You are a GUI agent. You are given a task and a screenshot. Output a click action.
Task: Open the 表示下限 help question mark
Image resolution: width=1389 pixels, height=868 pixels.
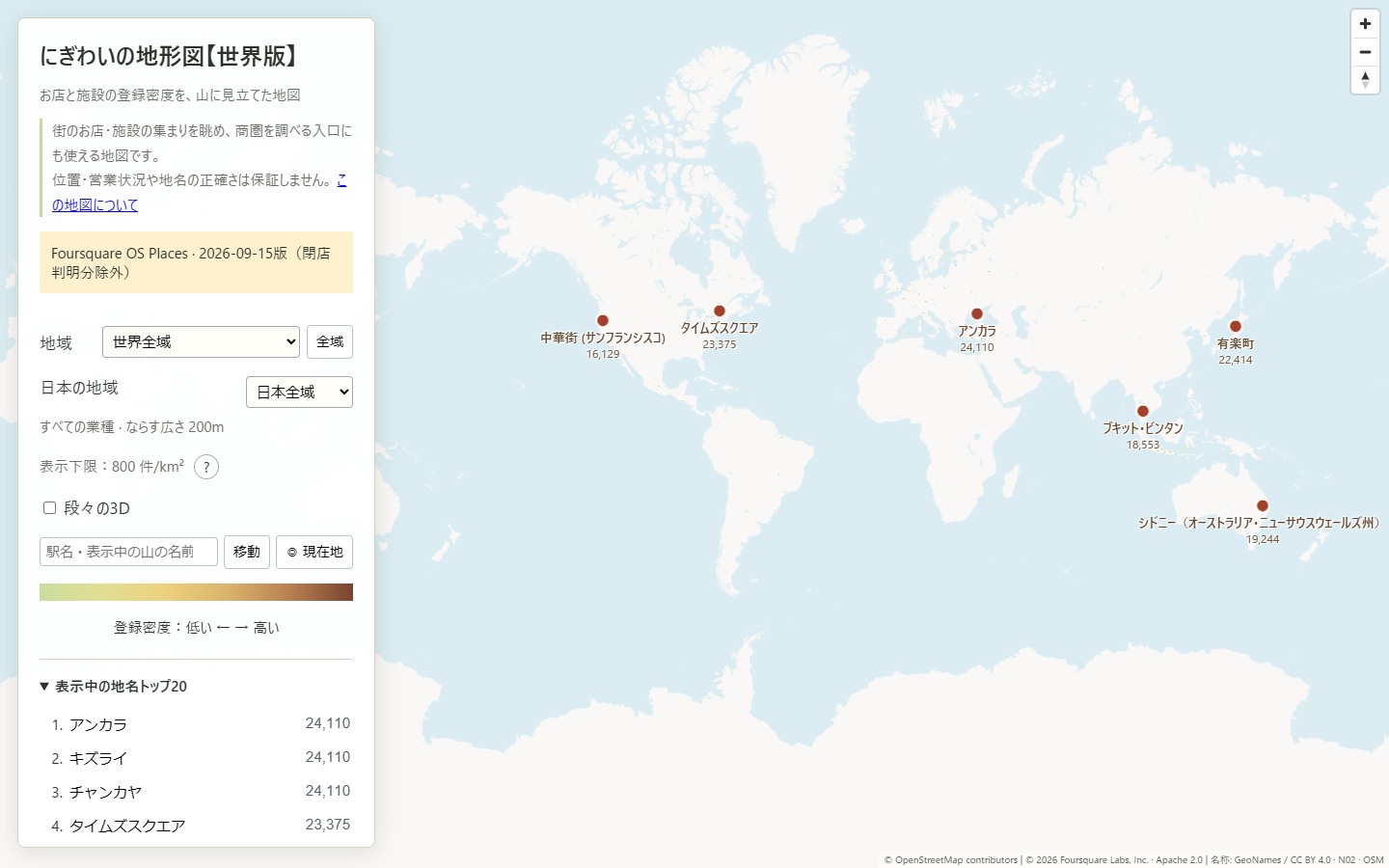[x=206, y=467]
